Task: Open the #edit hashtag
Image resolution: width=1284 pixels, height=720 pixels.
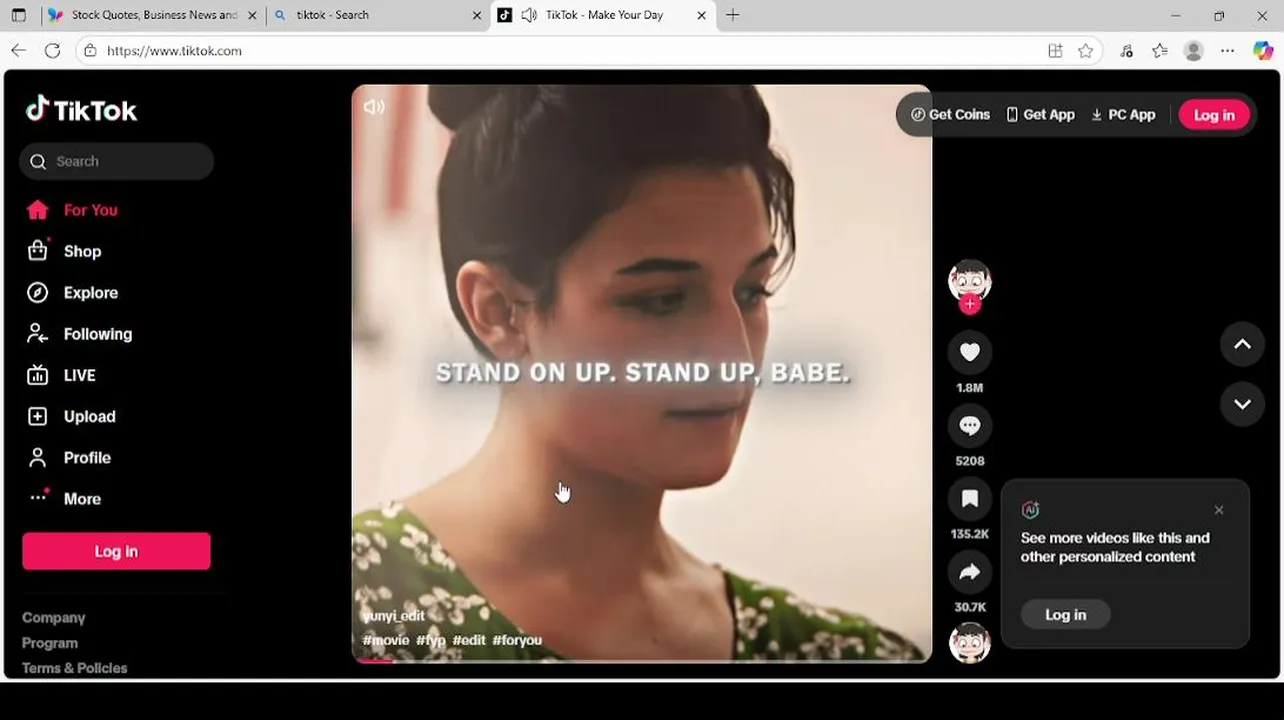Action: (469, 640)
